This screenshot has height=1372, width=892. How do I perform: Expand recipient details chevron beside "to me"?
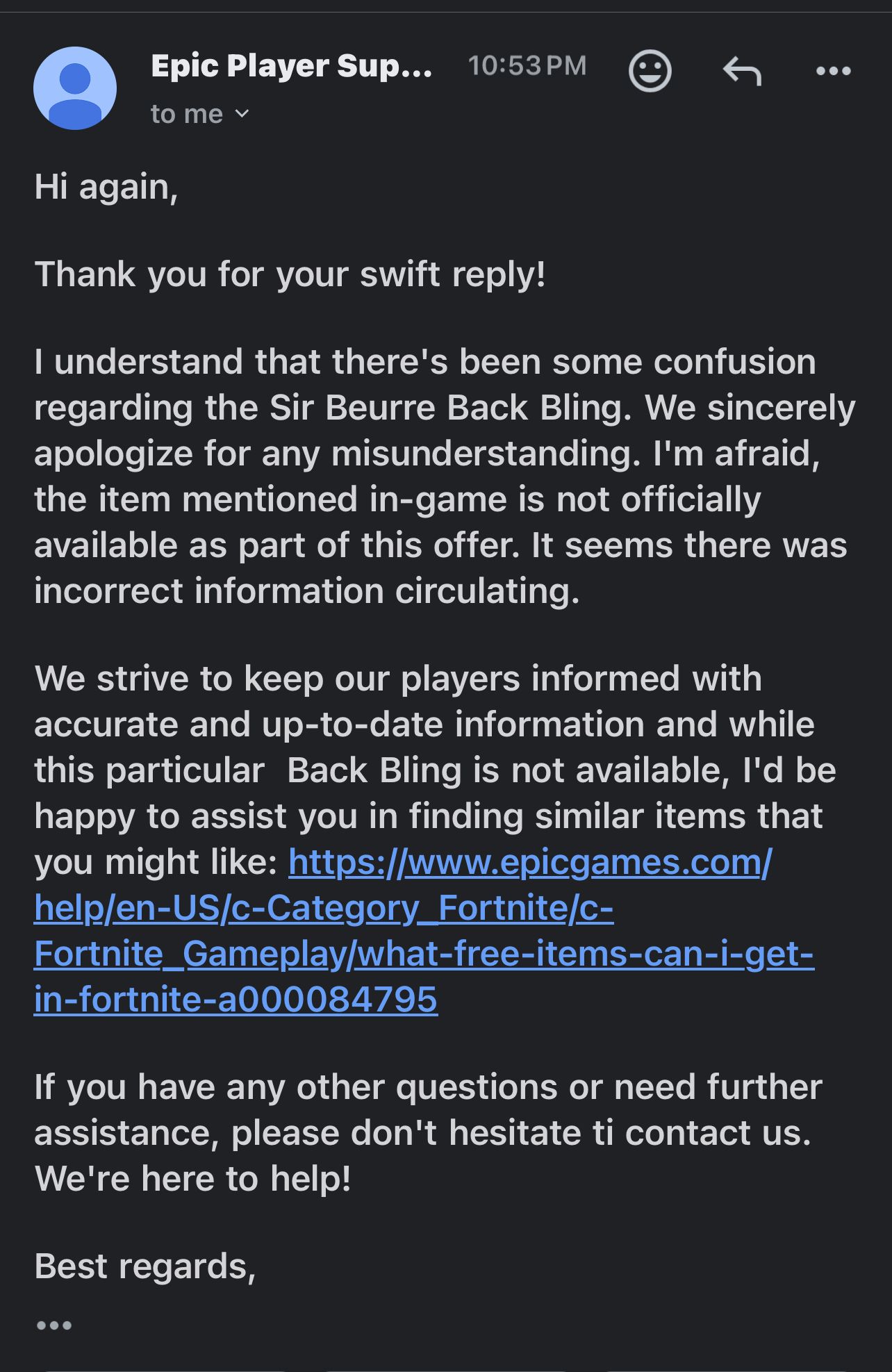pyautogui.click(x=242, y=113)
